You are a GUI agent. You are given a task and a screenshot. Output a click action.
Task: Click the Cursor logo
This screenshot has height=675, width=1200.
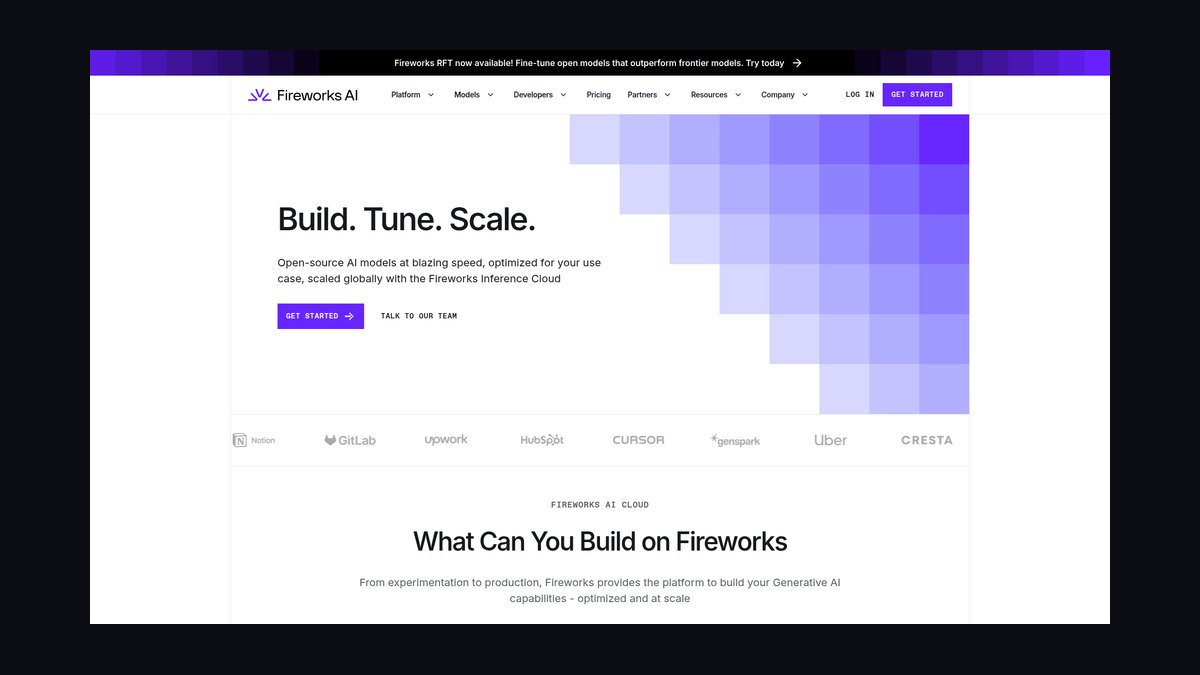tap(638, 440)
